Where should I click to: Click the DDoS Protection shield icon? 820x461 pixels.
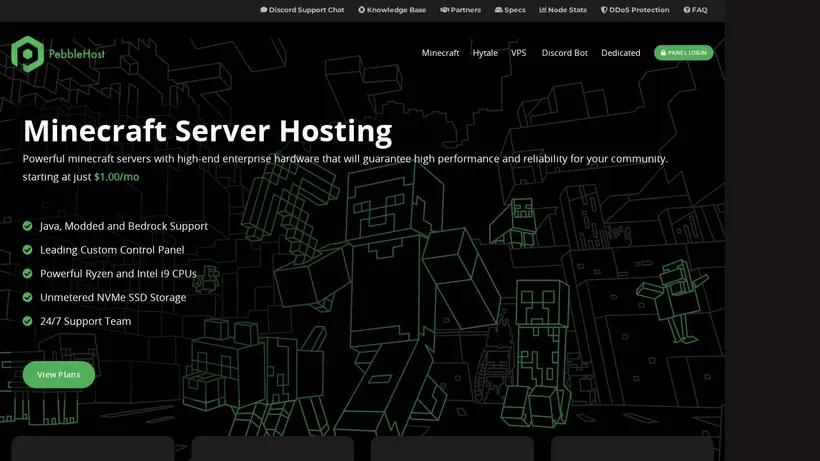click(604, 10)
